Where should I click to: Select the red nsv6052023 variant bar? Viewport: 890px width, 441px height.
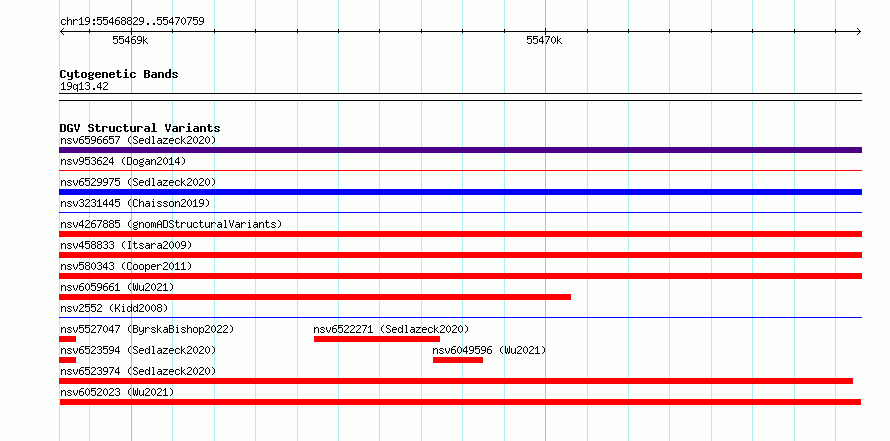[460, 402]
